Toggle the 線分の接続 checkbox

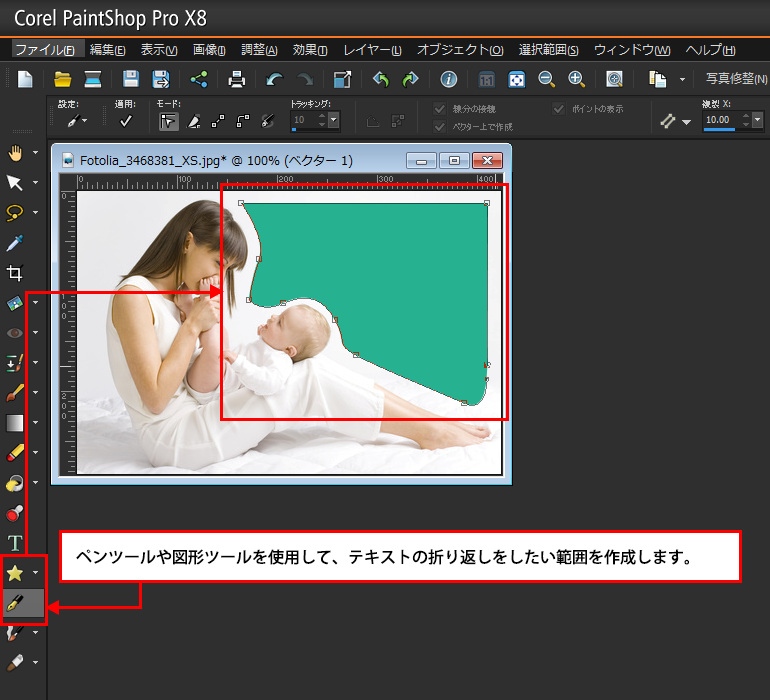(x=440, y=109)
